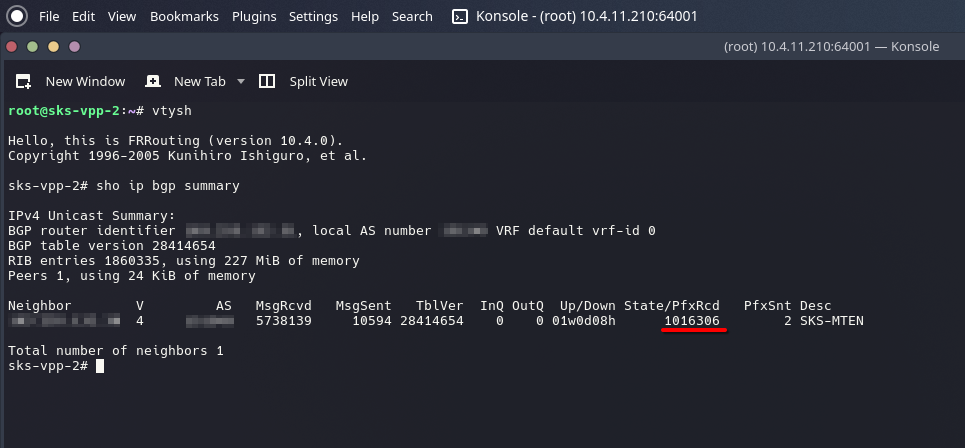Open the Help menu
Image resolution: width=965 pixels, height=448 pixels.
[365, 17]
